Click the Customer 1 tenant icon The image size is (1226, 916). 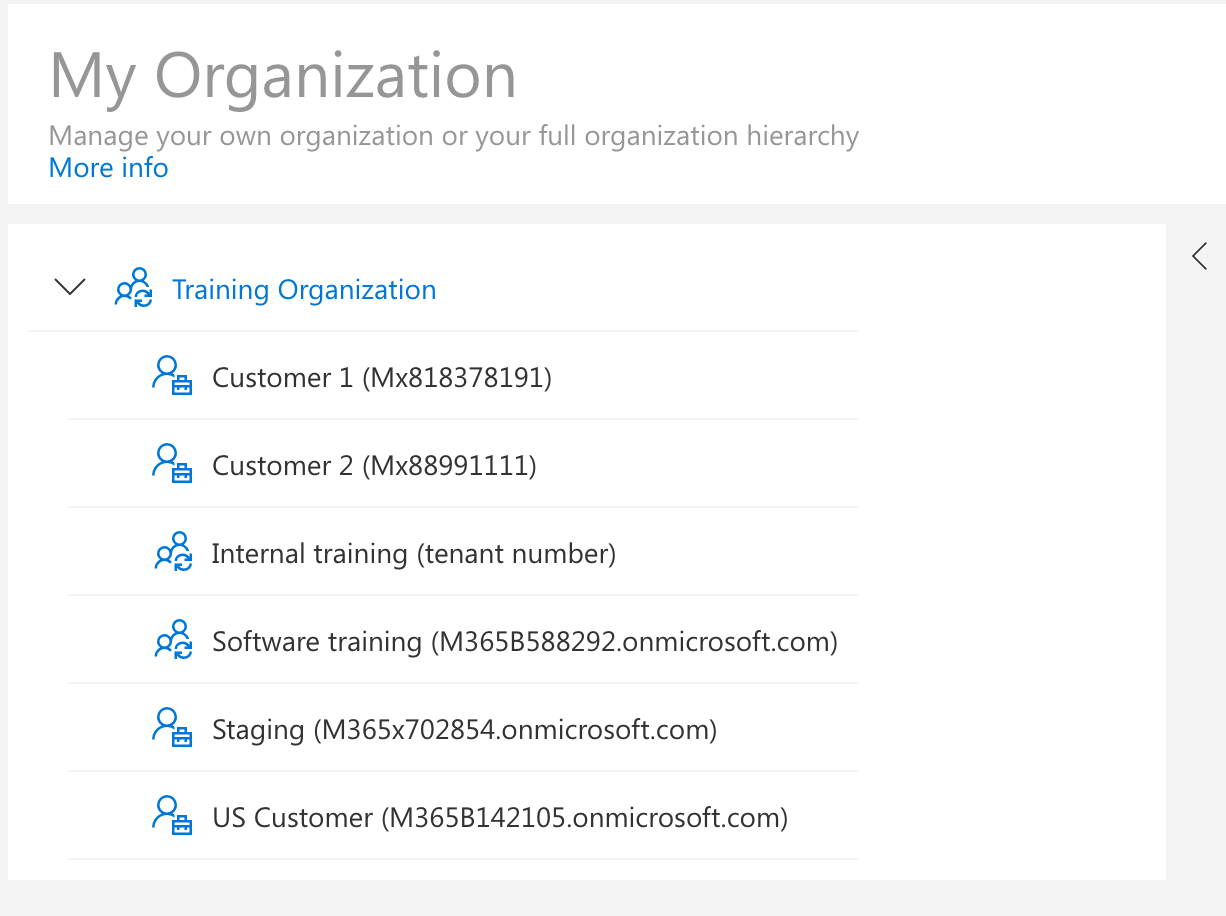click(x=171, y=376)
